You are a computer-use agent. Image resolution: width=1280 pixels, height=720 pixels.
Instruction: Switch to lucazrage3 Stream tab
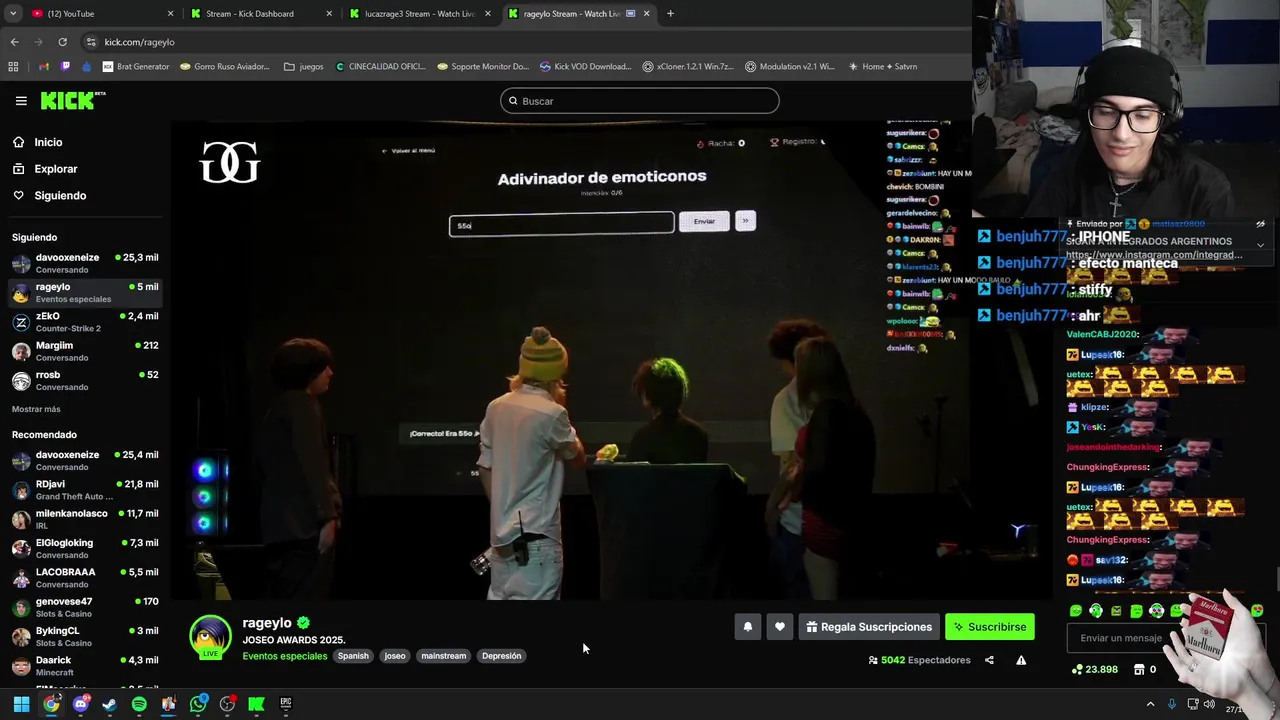(x=418, y=14)
